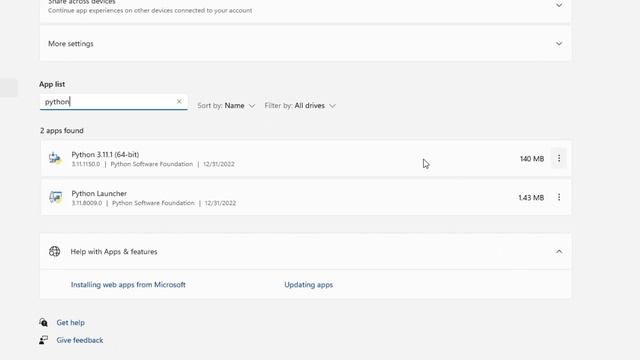Click the globe icon beside Help with Apps & features

click(54, 251)
